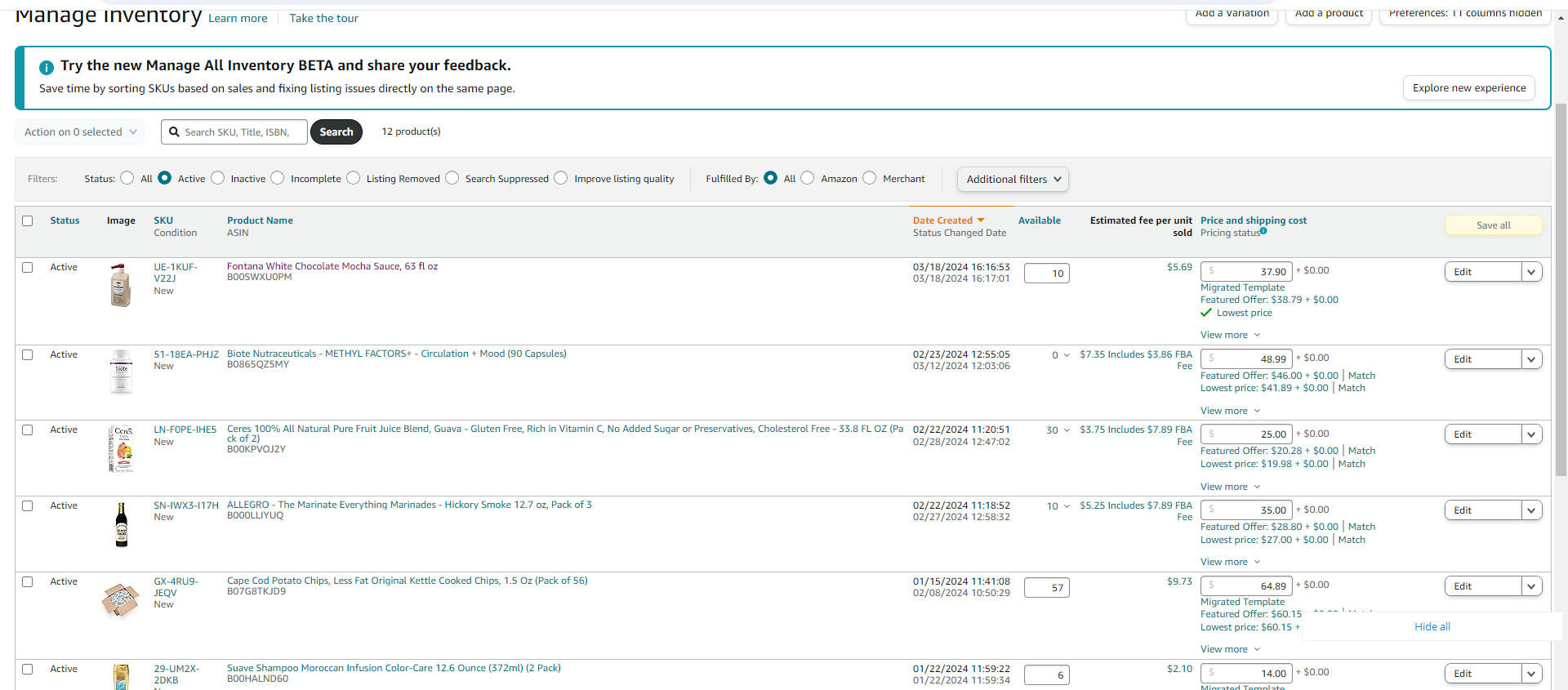Click the Hide all link

[1432, 627]
